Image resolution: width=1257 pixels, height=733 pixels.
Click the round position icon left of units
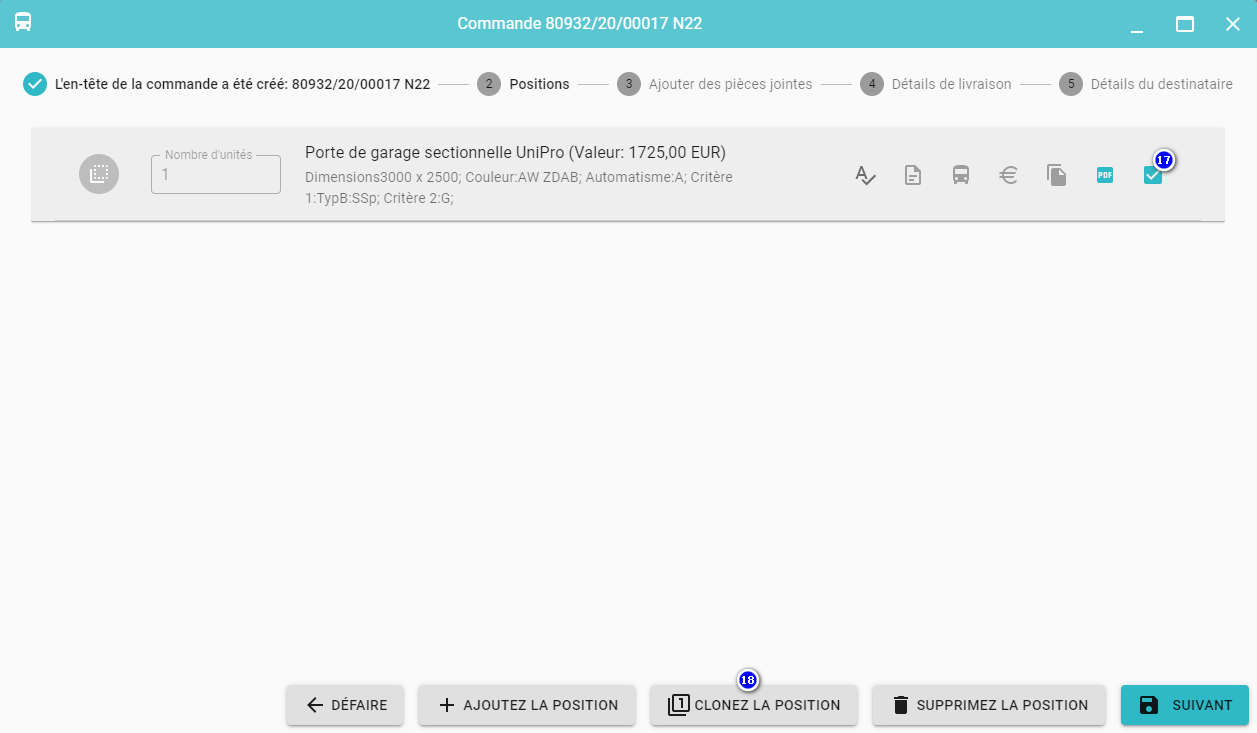99,174
